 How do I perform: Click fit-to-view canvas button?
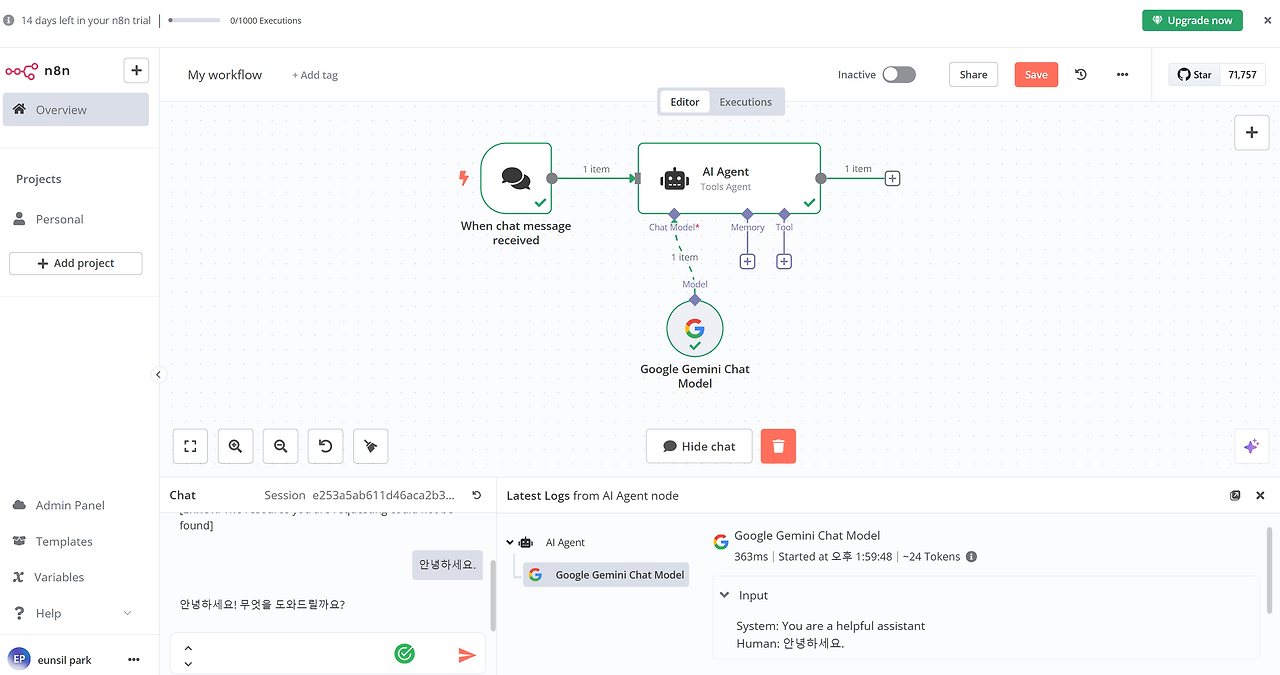[x=190, y=446]
